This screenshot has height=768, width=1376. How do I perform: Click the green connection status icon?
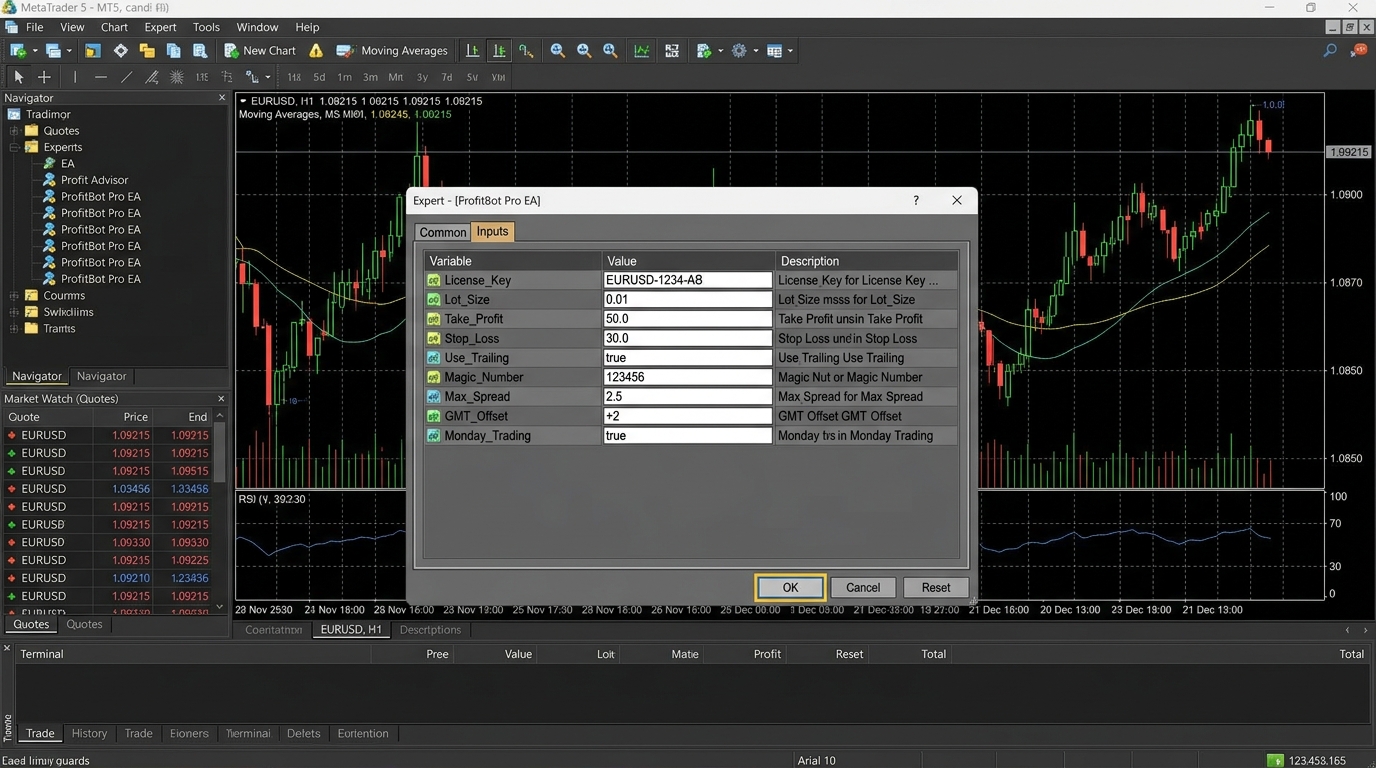(x=1275, y=761)
